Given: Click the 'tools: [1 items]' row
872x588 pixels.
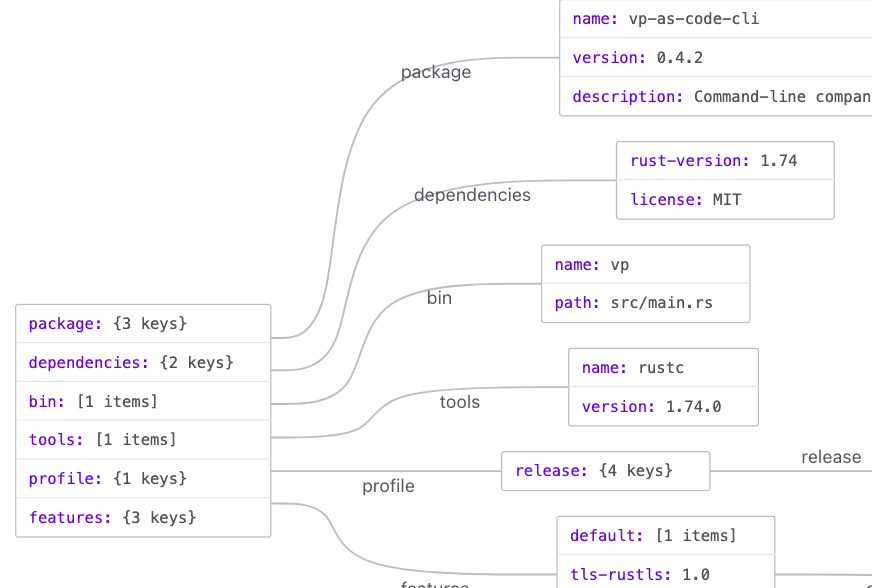Looking at the screenshot, I should 143,439.
